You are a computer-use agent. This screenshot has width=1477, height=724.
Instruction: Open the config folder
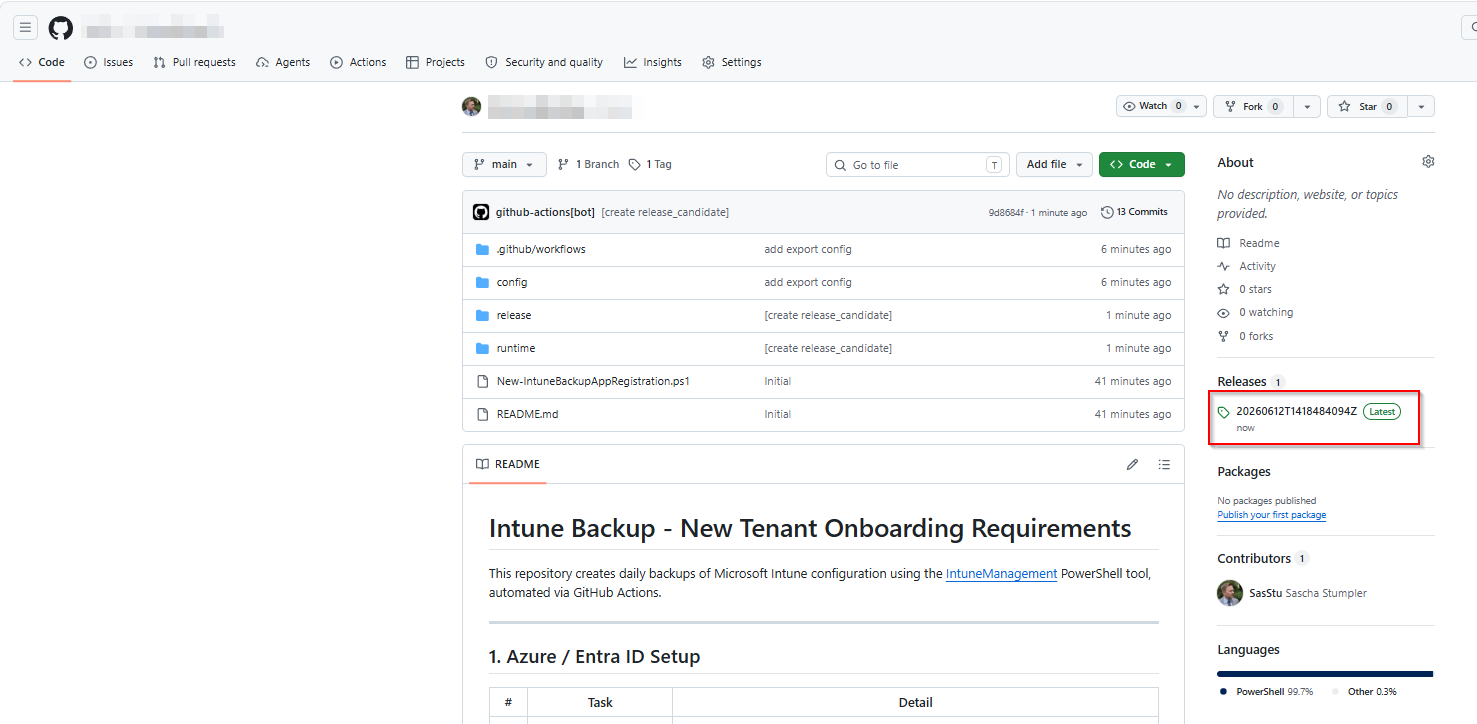pos(512,282)
